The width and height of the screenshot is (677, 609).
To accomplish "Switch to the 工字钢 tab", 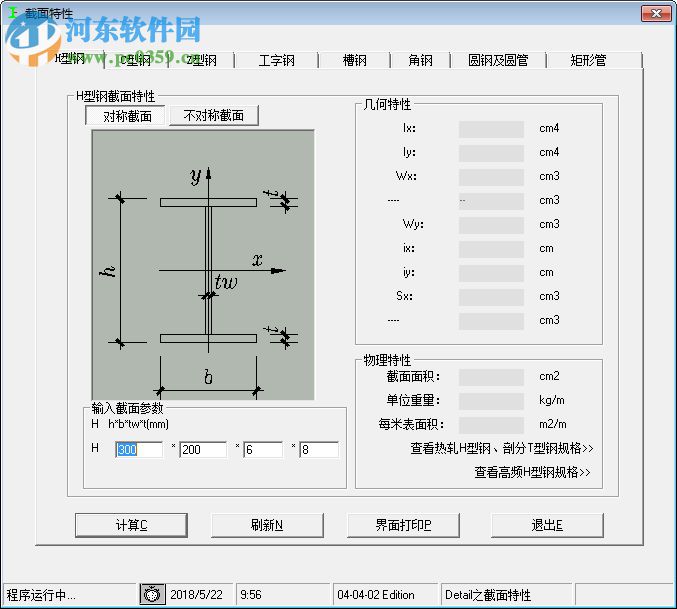I will (276, 60).
